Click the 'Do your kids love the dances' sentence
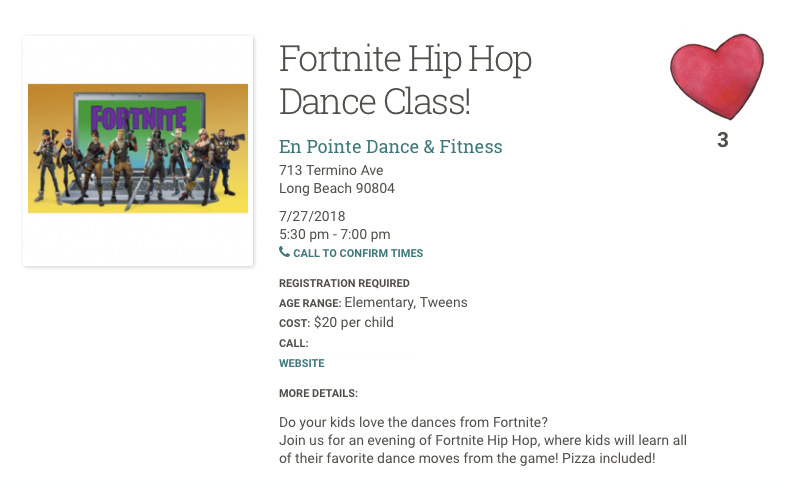The height and width of the screenshot is (483, 795). pos(413,422)
